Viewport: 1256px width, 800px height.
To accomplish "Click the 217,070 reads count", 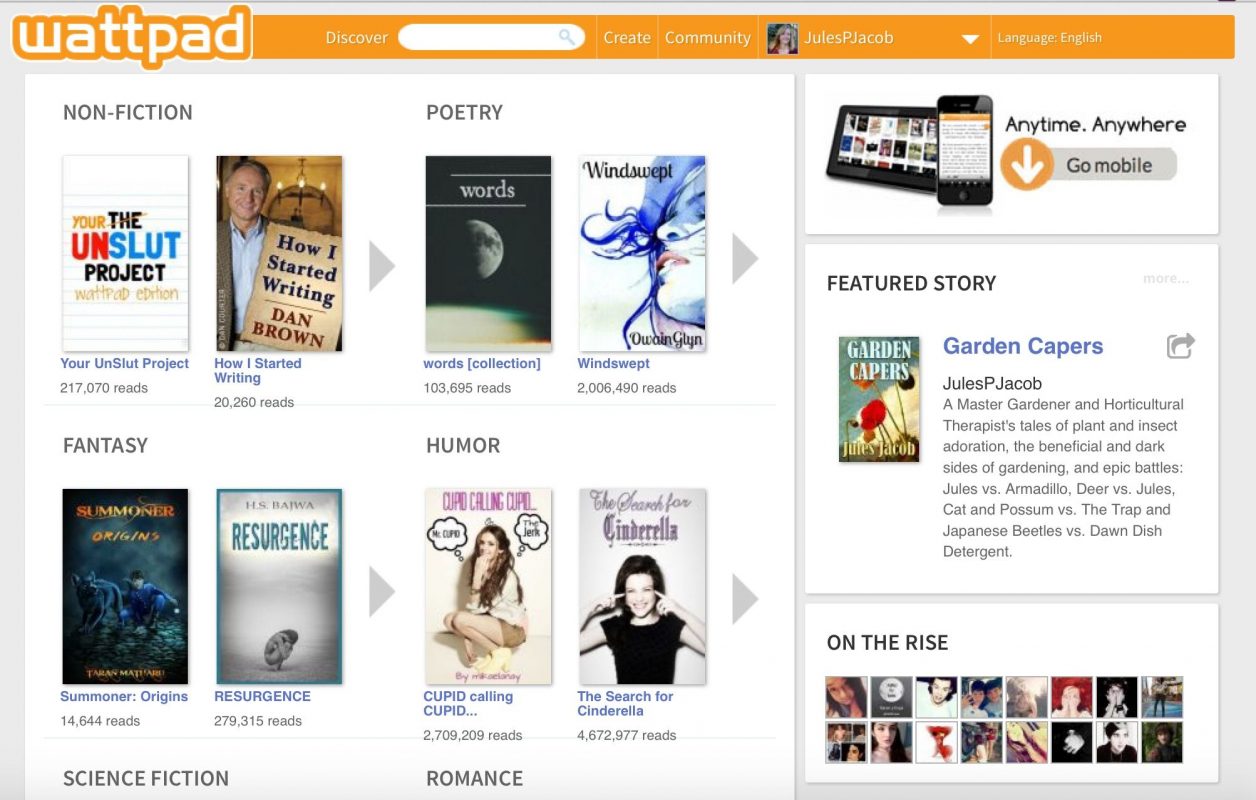I will point(104,388).
